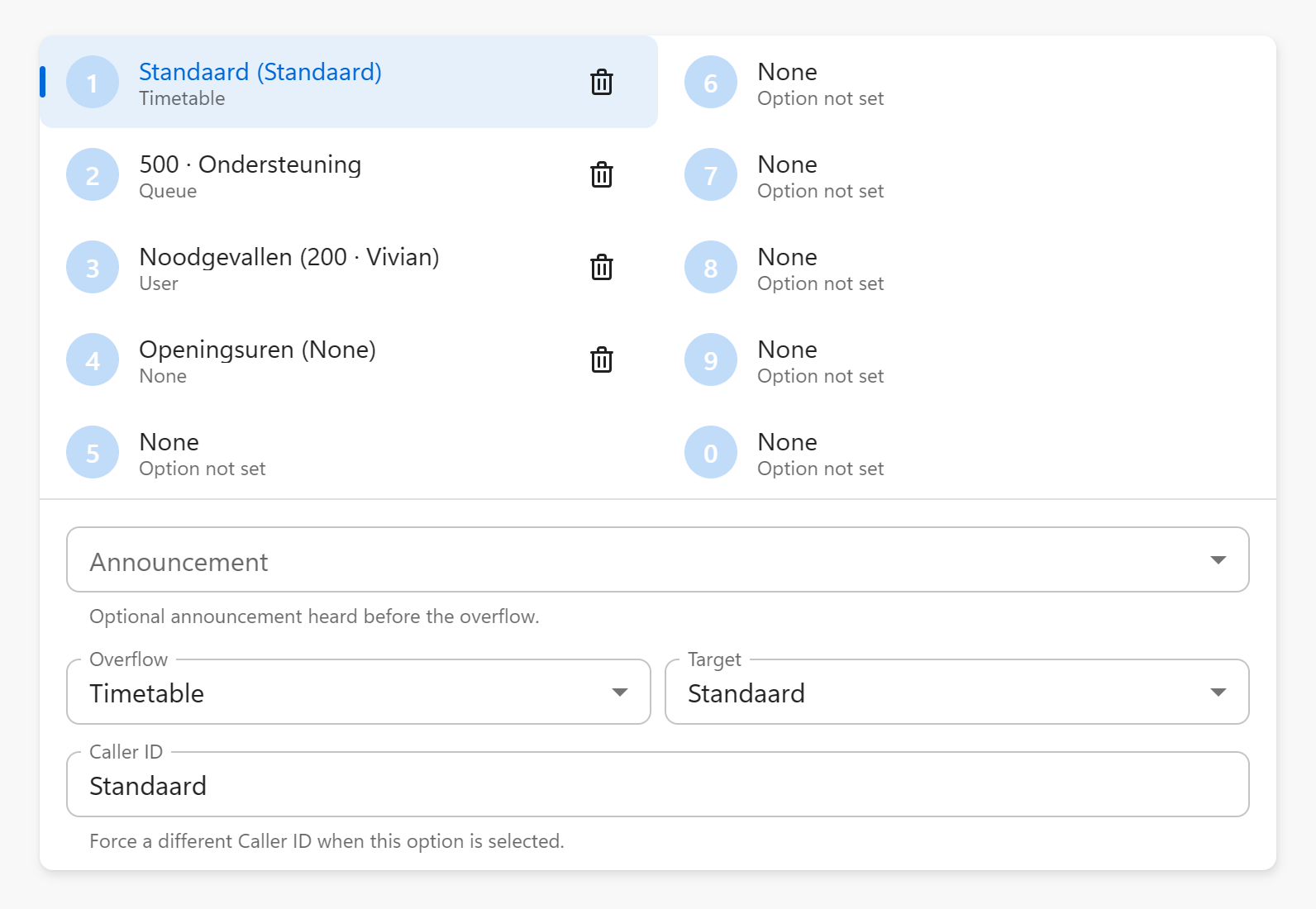Remove the Noodgevallen user option
Screen dimensions: 1316x909
(x=601, y=268)
